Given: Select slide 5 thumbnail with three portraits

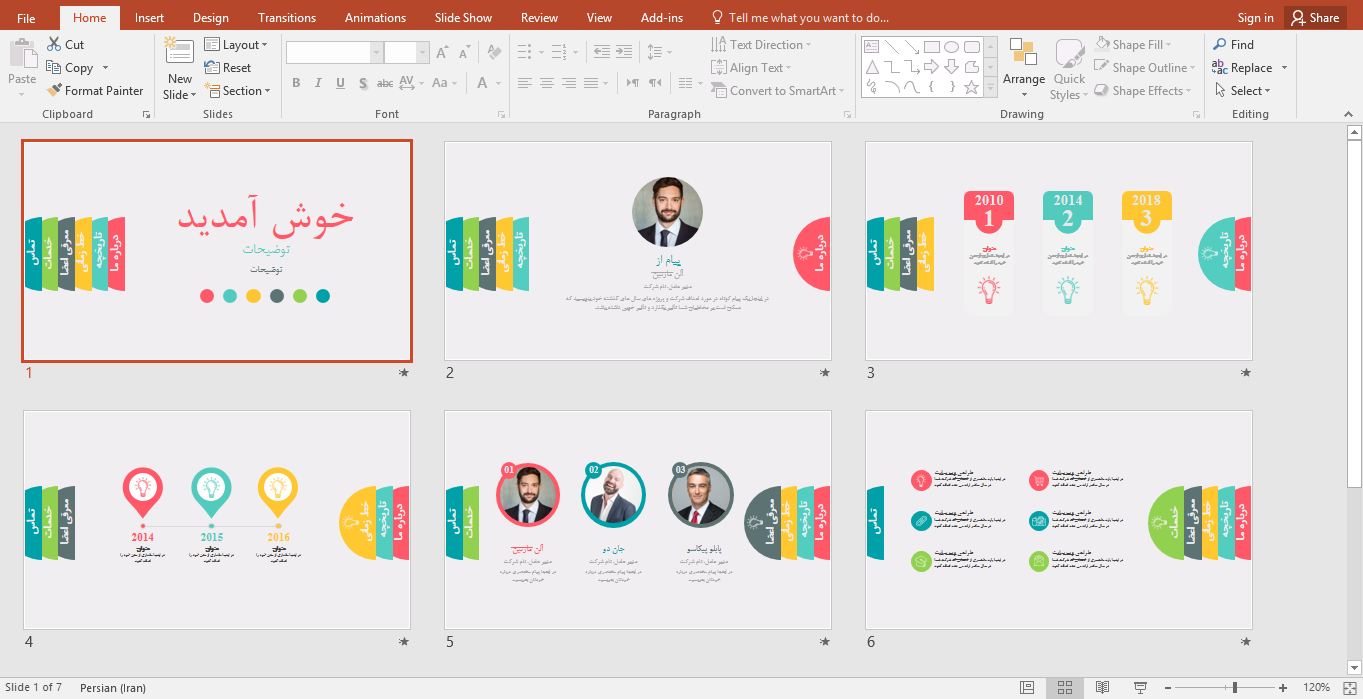Looking at the screenshot, I should pyautogui.click(x=637, y=519).
